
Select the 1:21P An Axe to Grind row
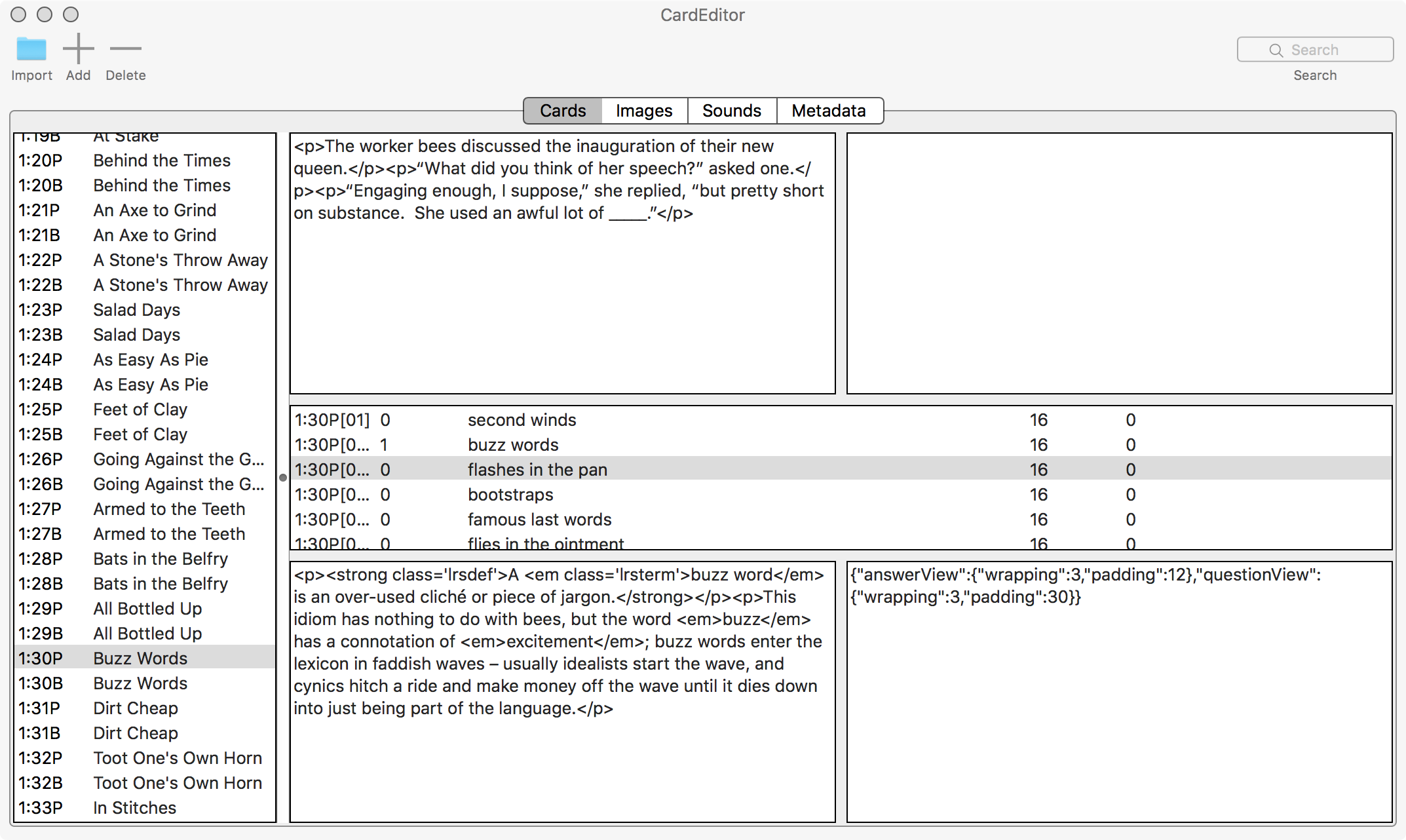click(145, 210)
